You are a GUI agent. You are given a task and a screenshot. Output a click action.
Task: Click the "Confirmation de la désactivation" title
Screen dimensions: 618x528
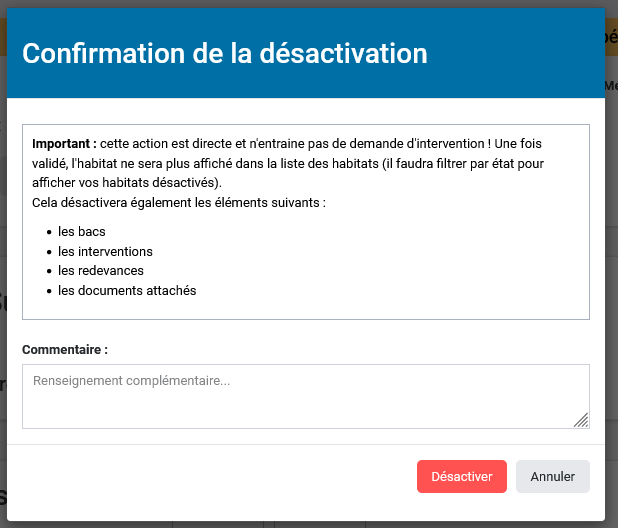pos(225,53)
